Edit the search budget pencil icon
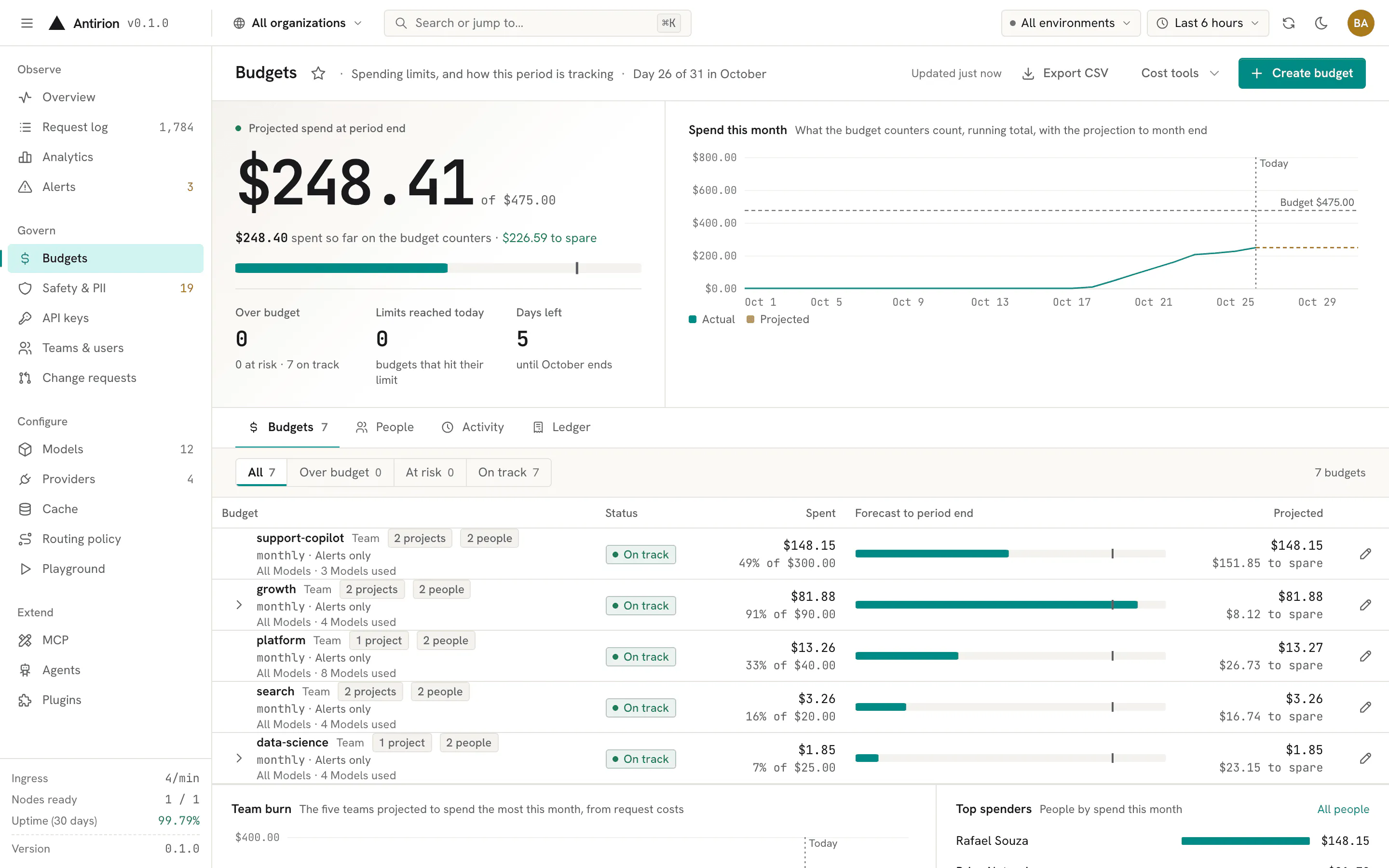Image resolution: width=1389 pixels, height=868 pixels. point(1365,707)
